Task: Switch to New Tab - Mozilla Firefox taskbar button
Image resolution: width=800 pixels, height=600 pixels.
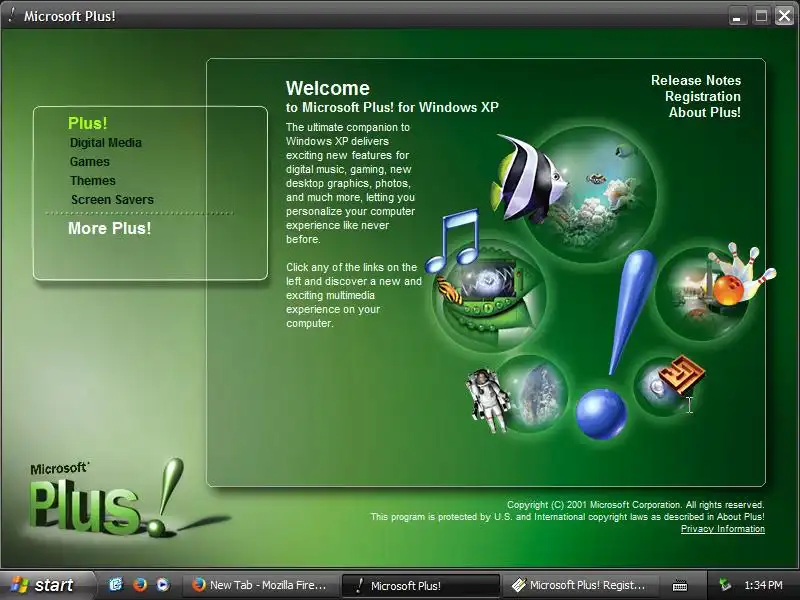Action: point(262,585)
